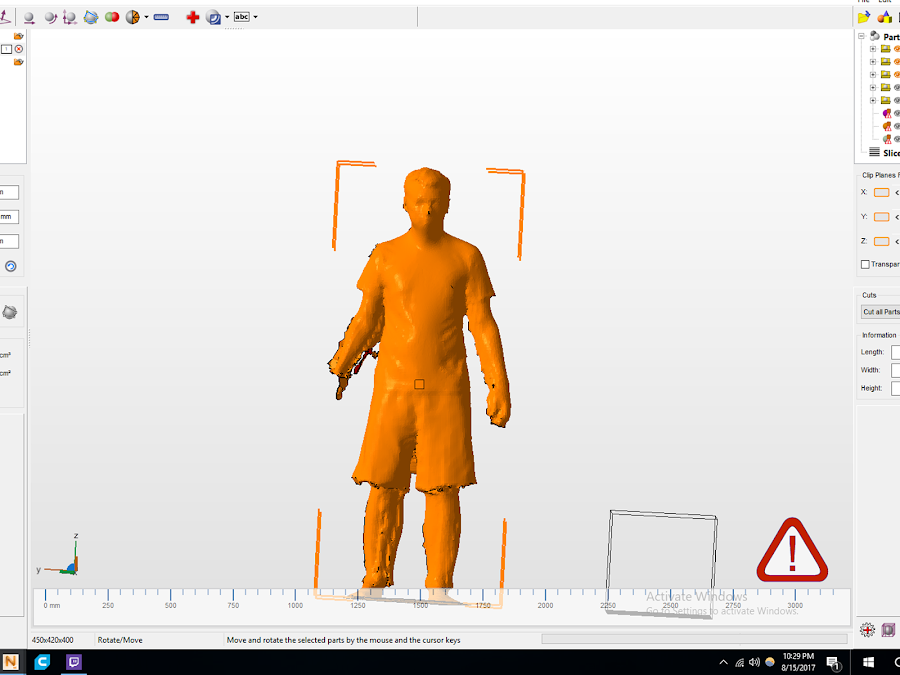Click the blue circular reset arrow icon
Viewport: 900px width, 675px height.
pyautogui.click(x=10, y=266)
